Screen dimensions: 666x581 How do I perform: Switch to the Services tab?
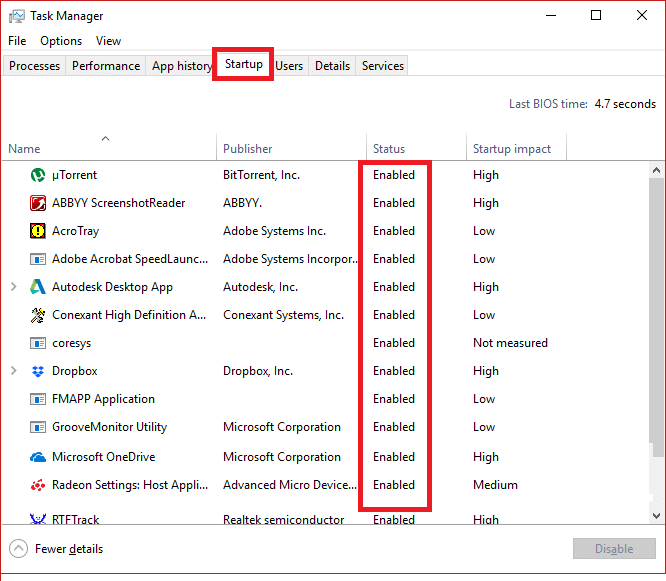pos(383,66)
